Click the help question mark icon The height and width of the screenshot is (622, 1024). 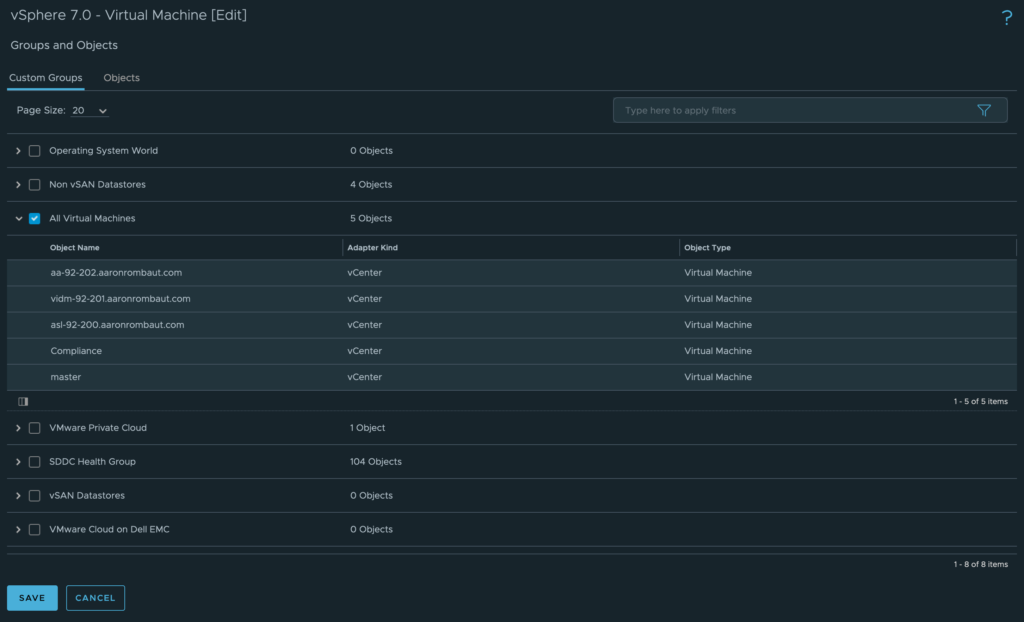1006,18
